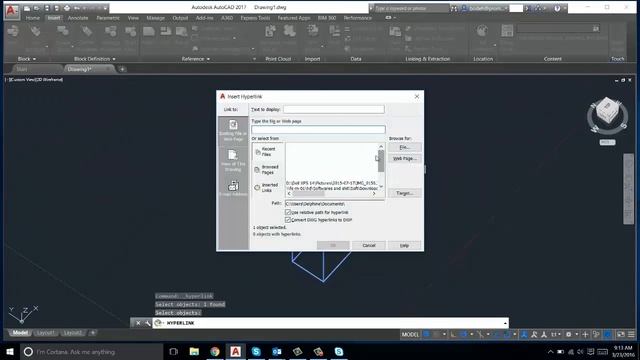Switch to the Layout1 tab
The height and width of the screenshot is (360, 640).
coord(45,333)
